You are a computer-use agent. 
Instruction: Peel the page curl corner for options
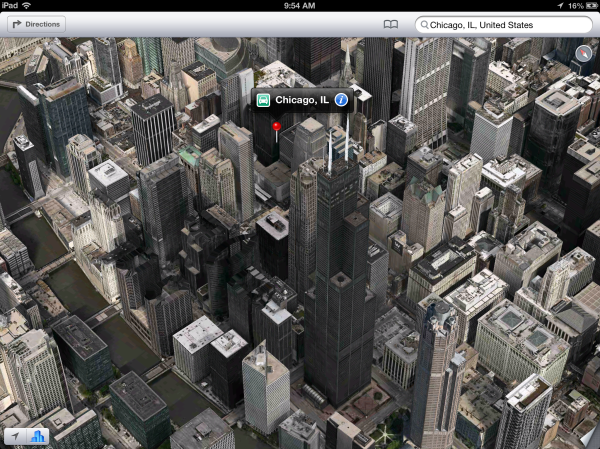(x=588, y=437)
